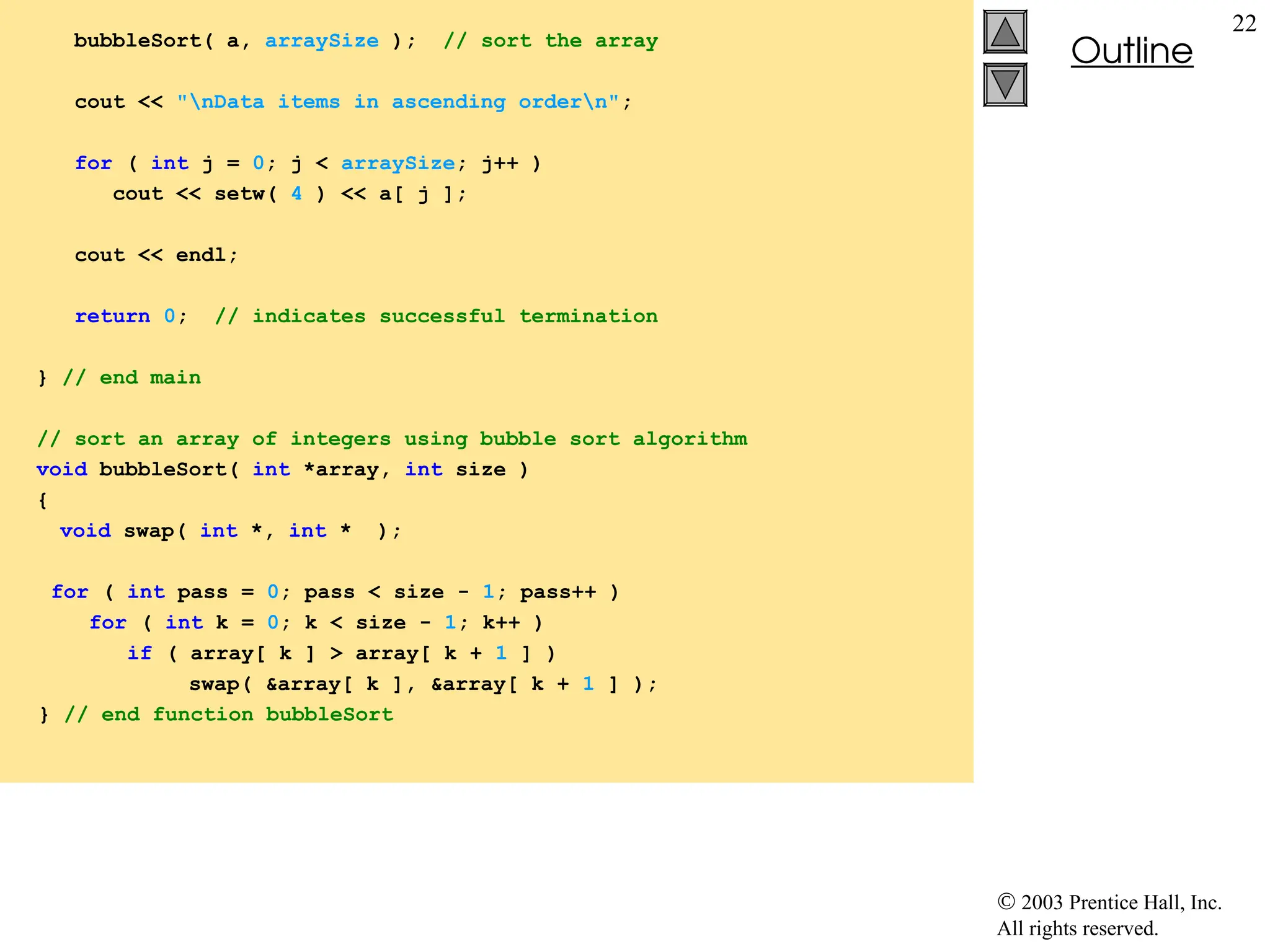The height and width of the screenshot is (952, 1270).
Task: Click the "© 2003 Prentice Hall, Inc." text
Action: (x=1109, y=902)
